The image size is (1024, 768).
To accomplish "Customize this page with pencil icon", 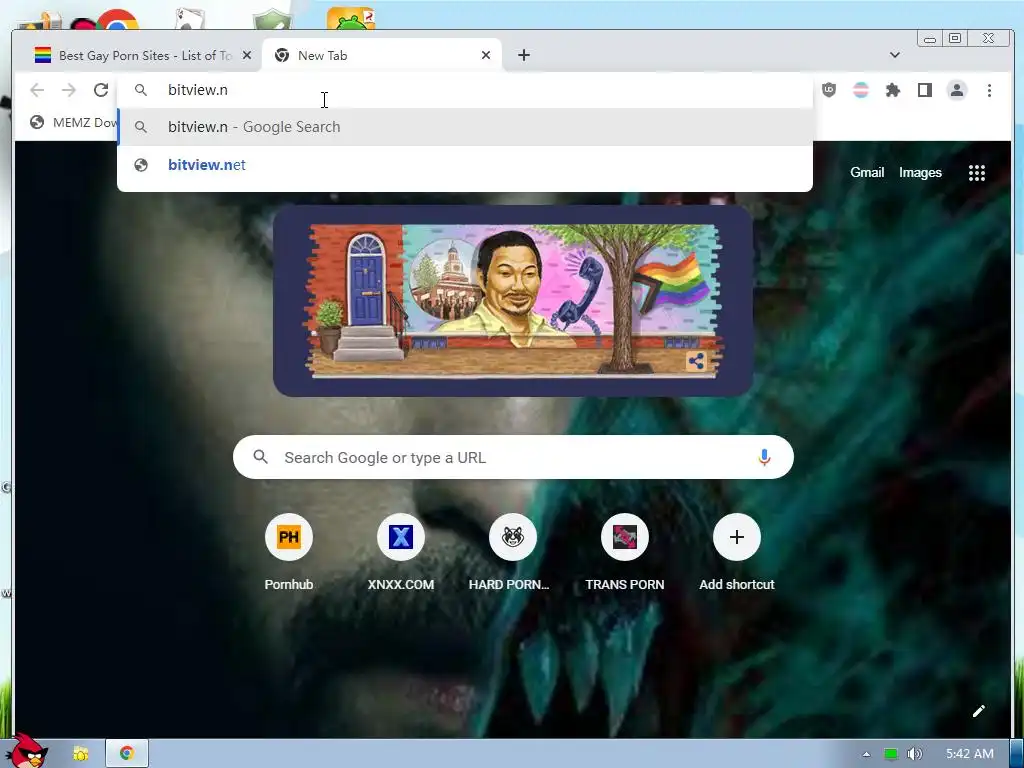I will click(x=978, y=711).
